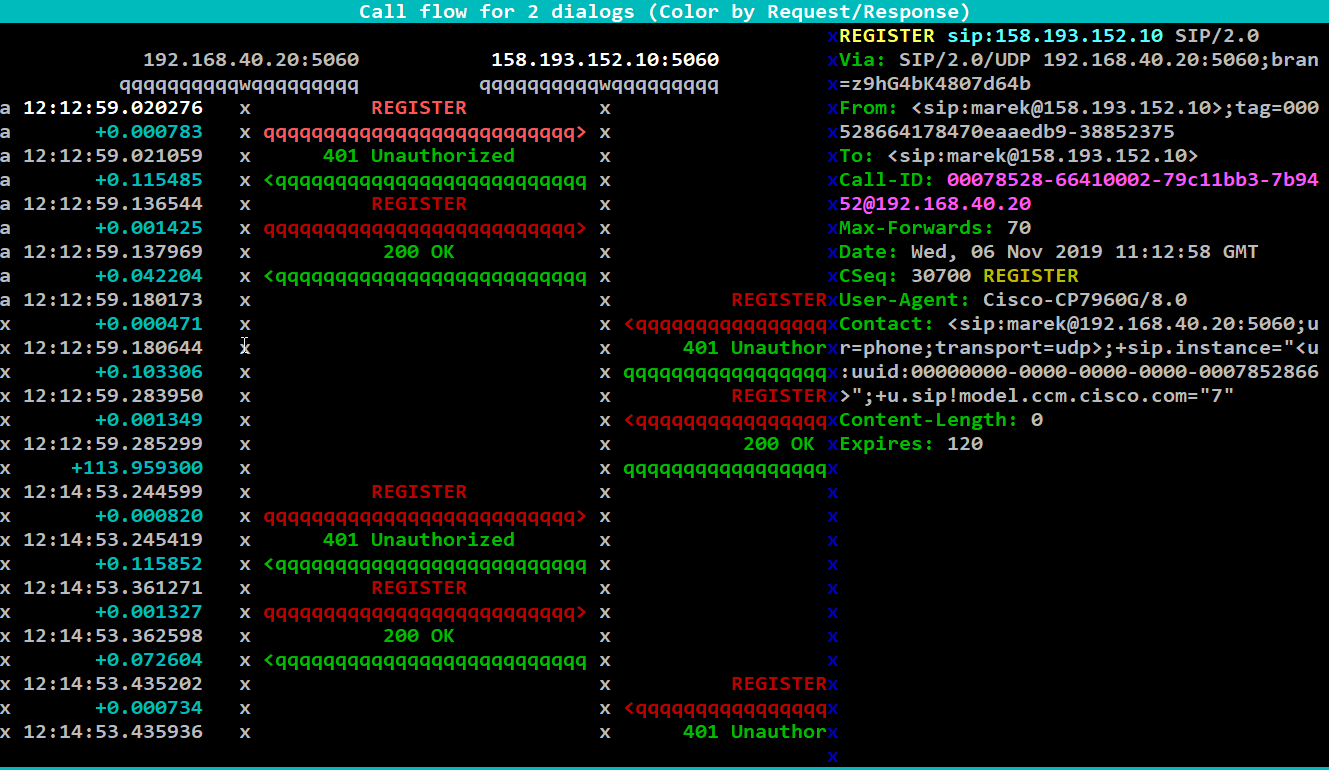The height and width of the screenshot is (770, 1329).
Task: Click the Call flow title bar
Action: [x=664, y=11]
